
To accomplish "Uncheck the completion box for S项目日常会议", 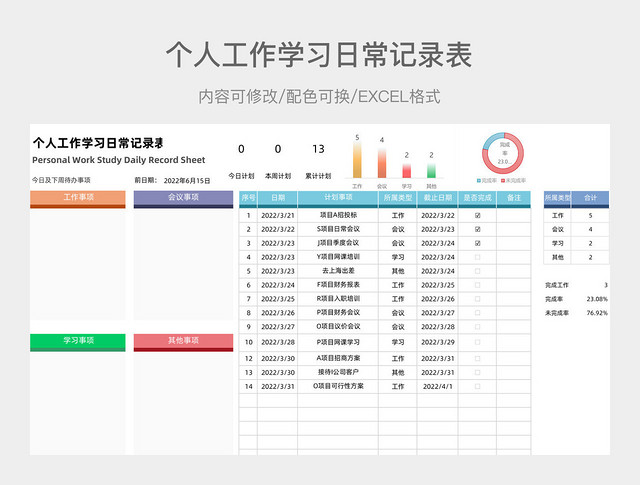I will (478, 229).
